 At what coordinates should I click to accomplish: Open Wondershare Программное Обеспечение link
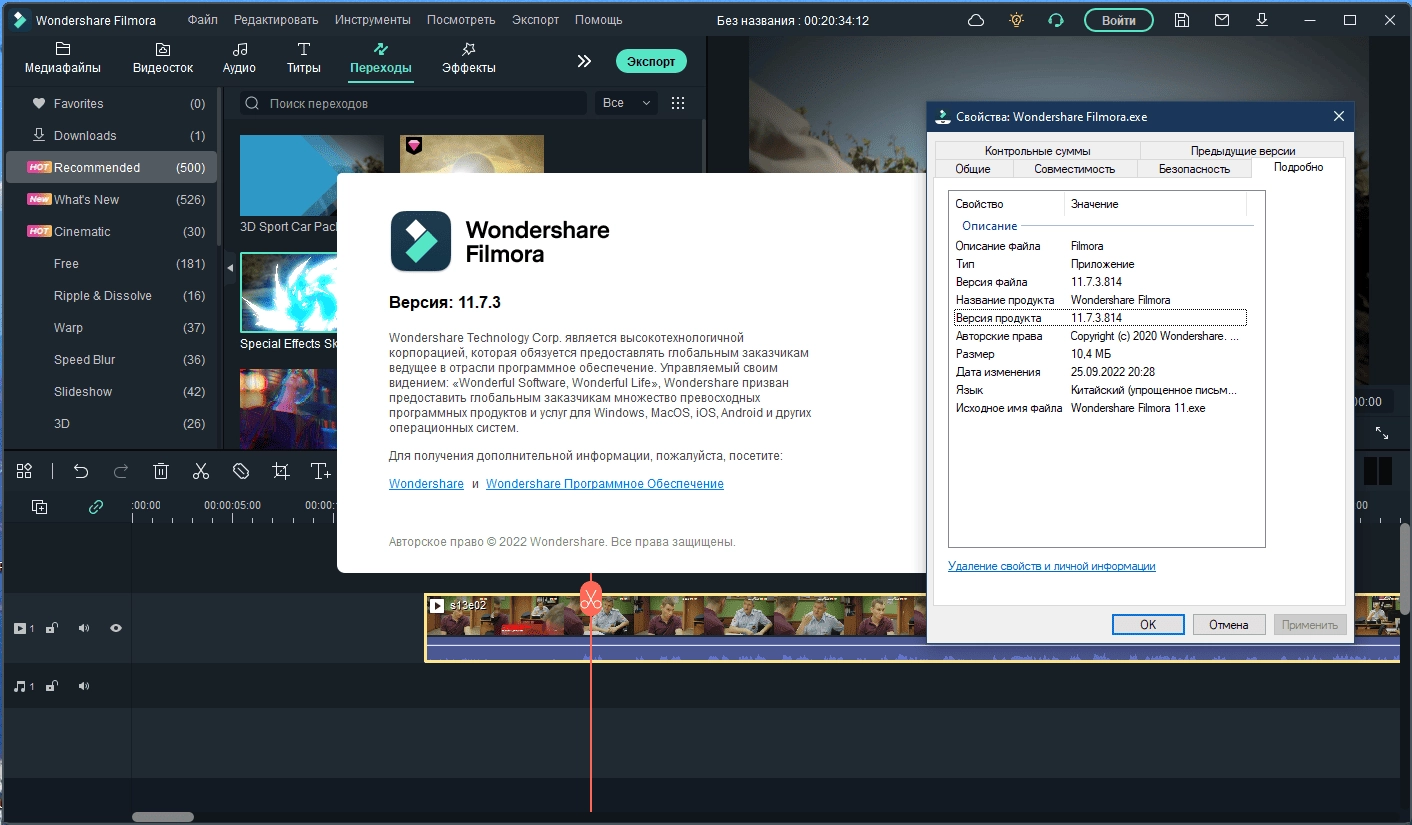coord(605,484)
